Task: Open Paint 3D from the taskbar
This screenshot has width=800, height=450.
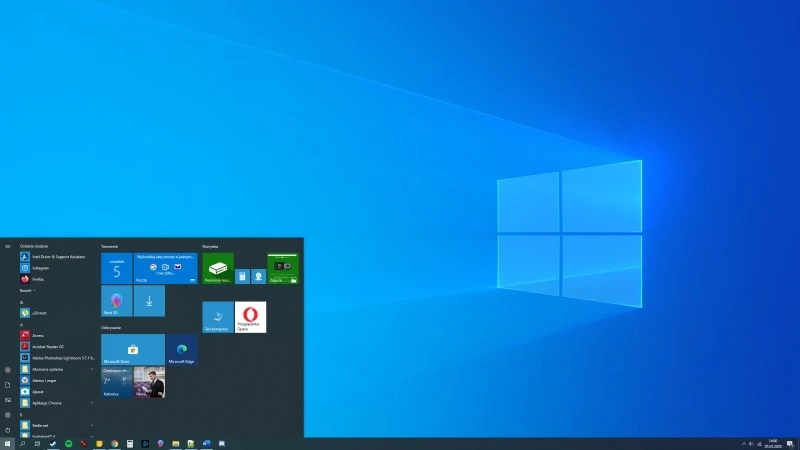Action: point(160,444)
